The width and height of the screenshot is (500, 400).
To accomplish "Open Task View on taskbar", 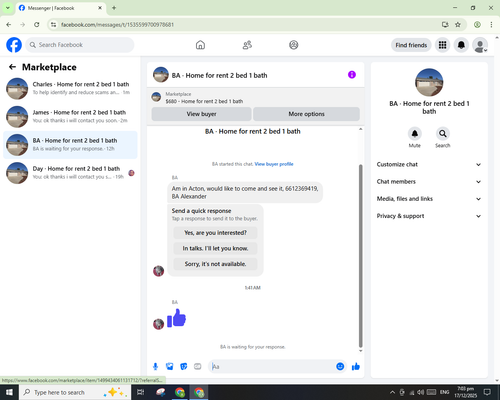I will coord(141,392).
